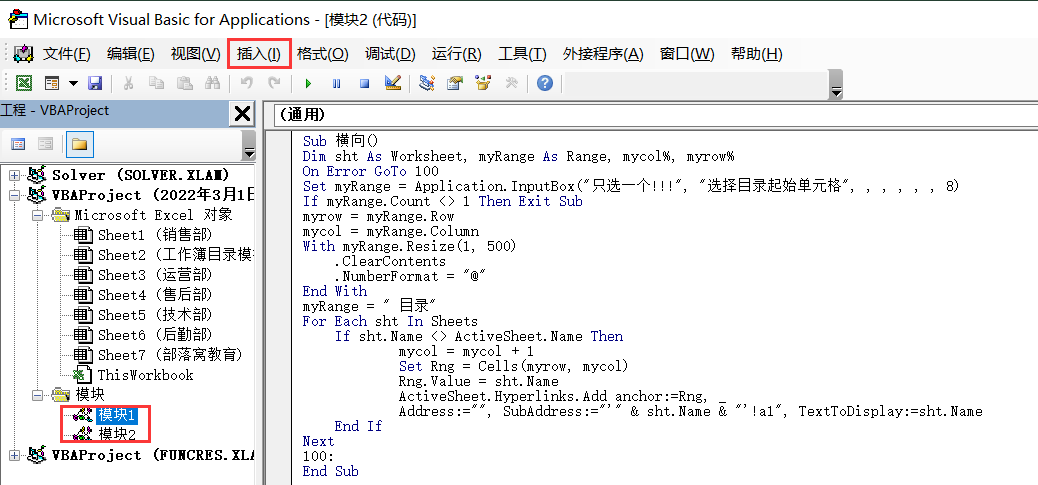
Task: Open the 外接程序(A) menu
Action: (x=602, y=54)
